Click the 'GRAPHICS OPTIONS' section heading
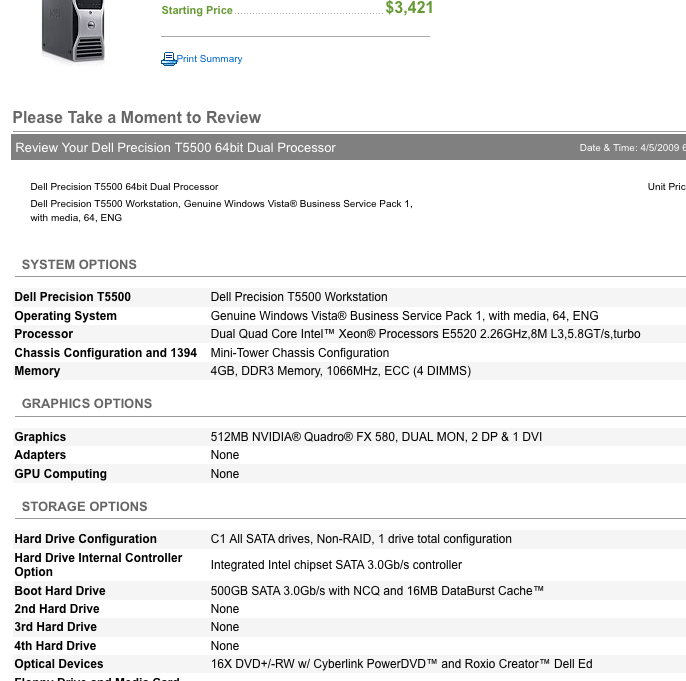This screenshot has width=686, height=681. [x=87, y=403]
